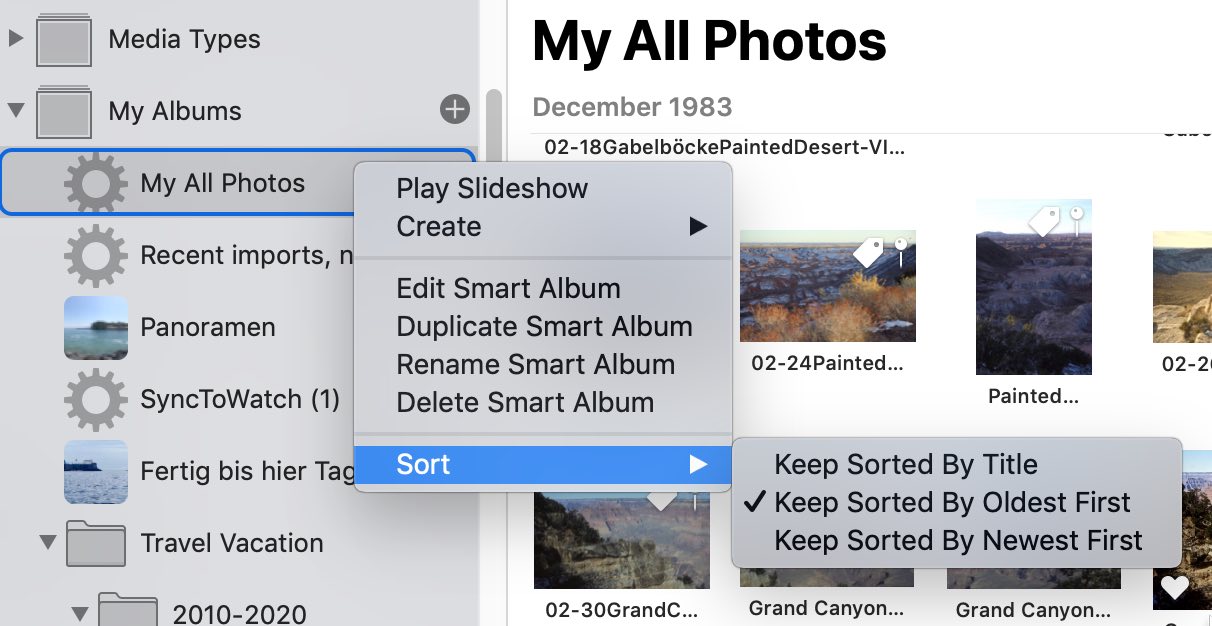
Task: Click the Panoramen album thumbnail icon
Action: pyautogui.click(x=95, y=327)
